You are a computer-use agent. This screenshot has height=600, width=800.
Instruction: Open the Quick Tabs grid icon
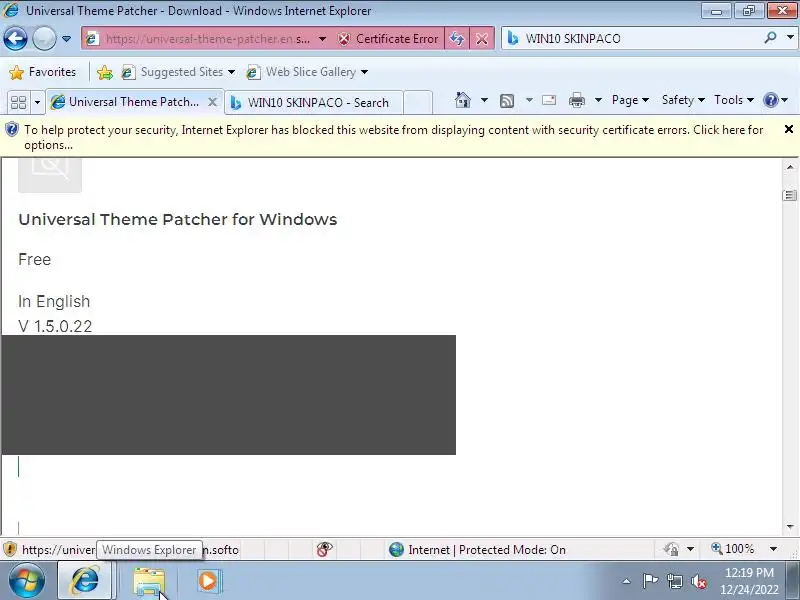(x=18, y=102)
